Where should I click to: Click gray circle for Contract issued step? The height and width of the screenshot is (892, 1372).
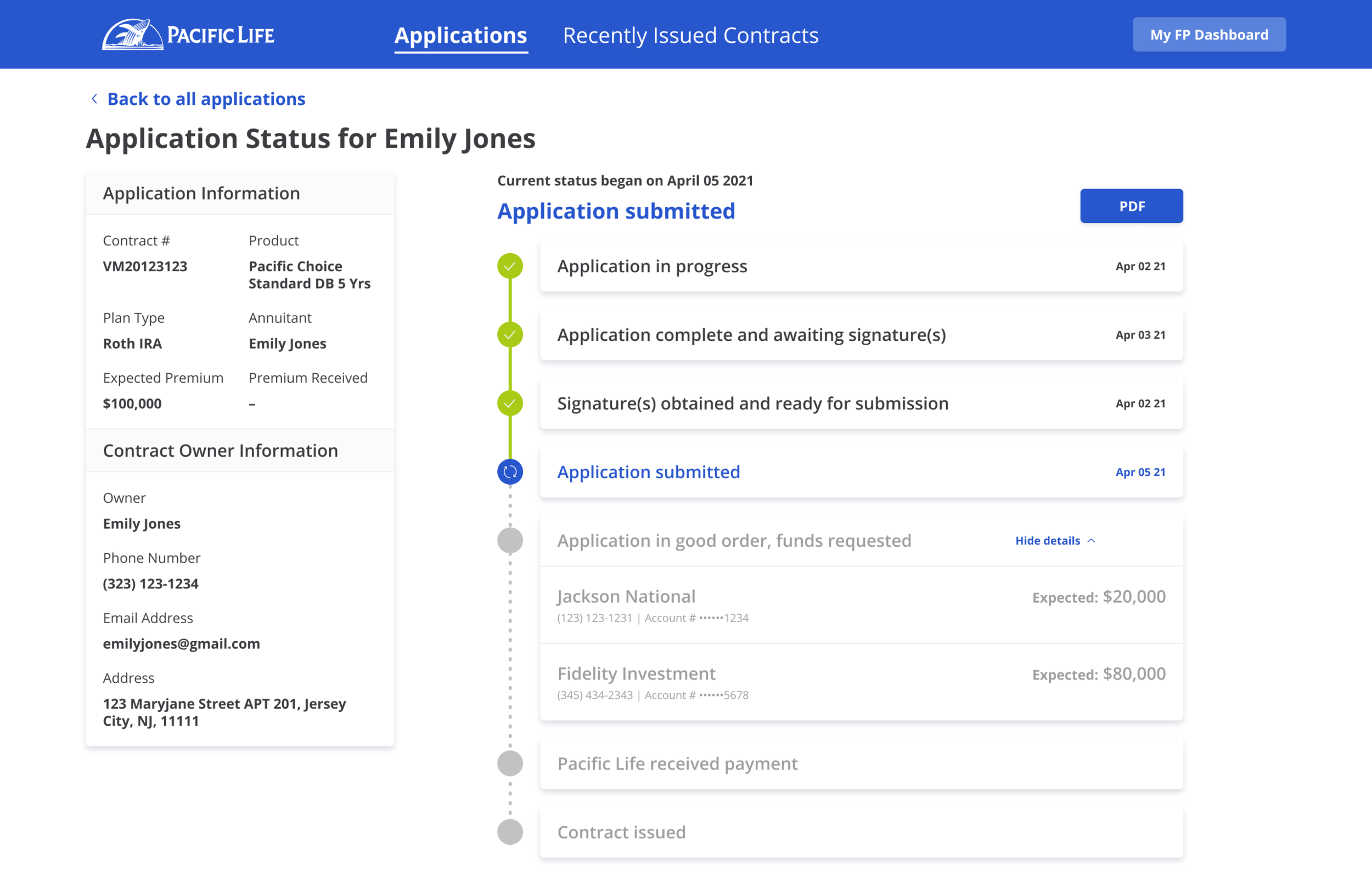pyautogui.click(x=510, y=833)
